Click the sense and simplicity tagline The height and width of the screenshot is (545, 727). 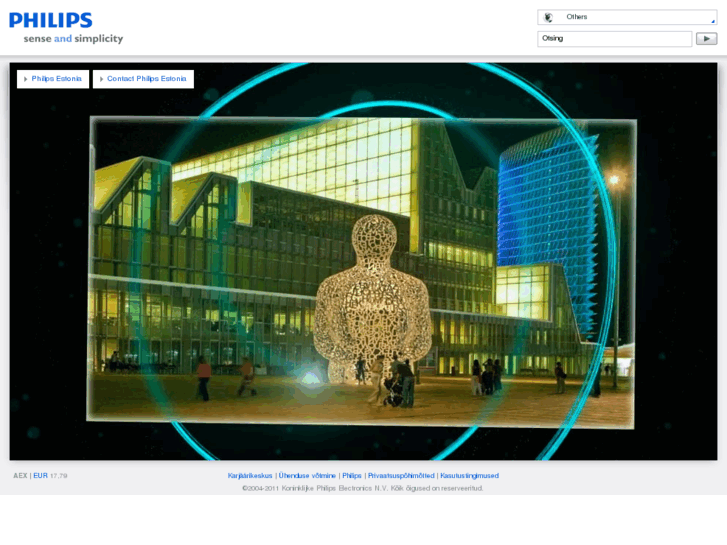[73, 39]
